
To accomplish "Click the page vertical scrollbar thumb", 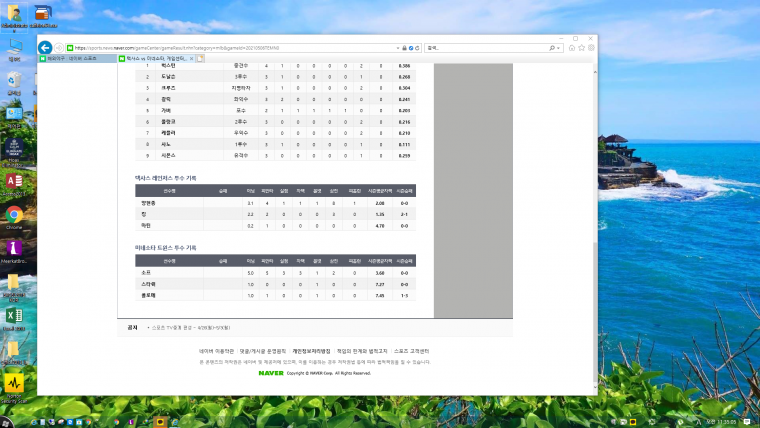I will click(x=595, y=312).
